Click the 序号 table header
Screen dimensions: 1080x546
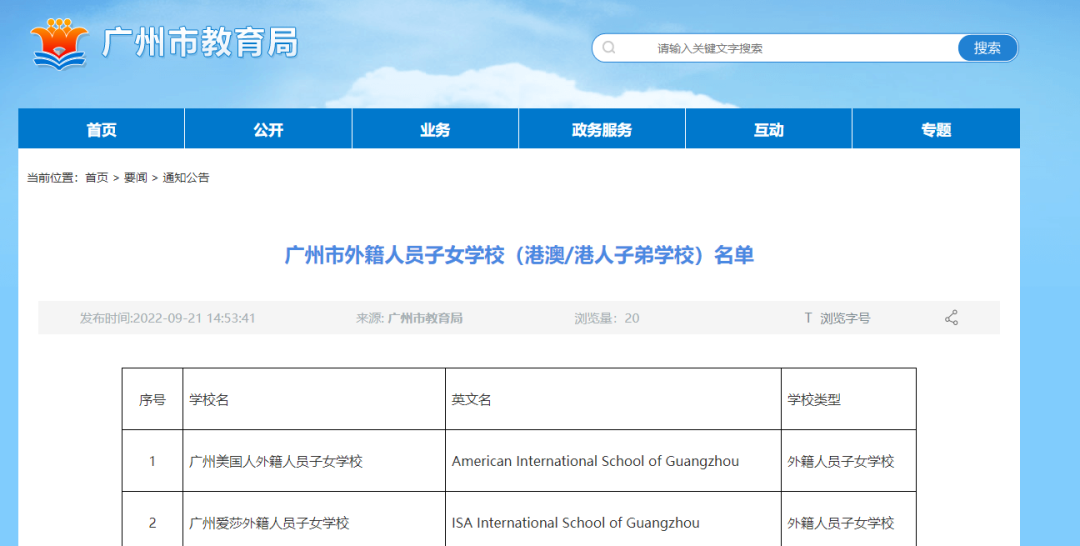coord(152,399)
